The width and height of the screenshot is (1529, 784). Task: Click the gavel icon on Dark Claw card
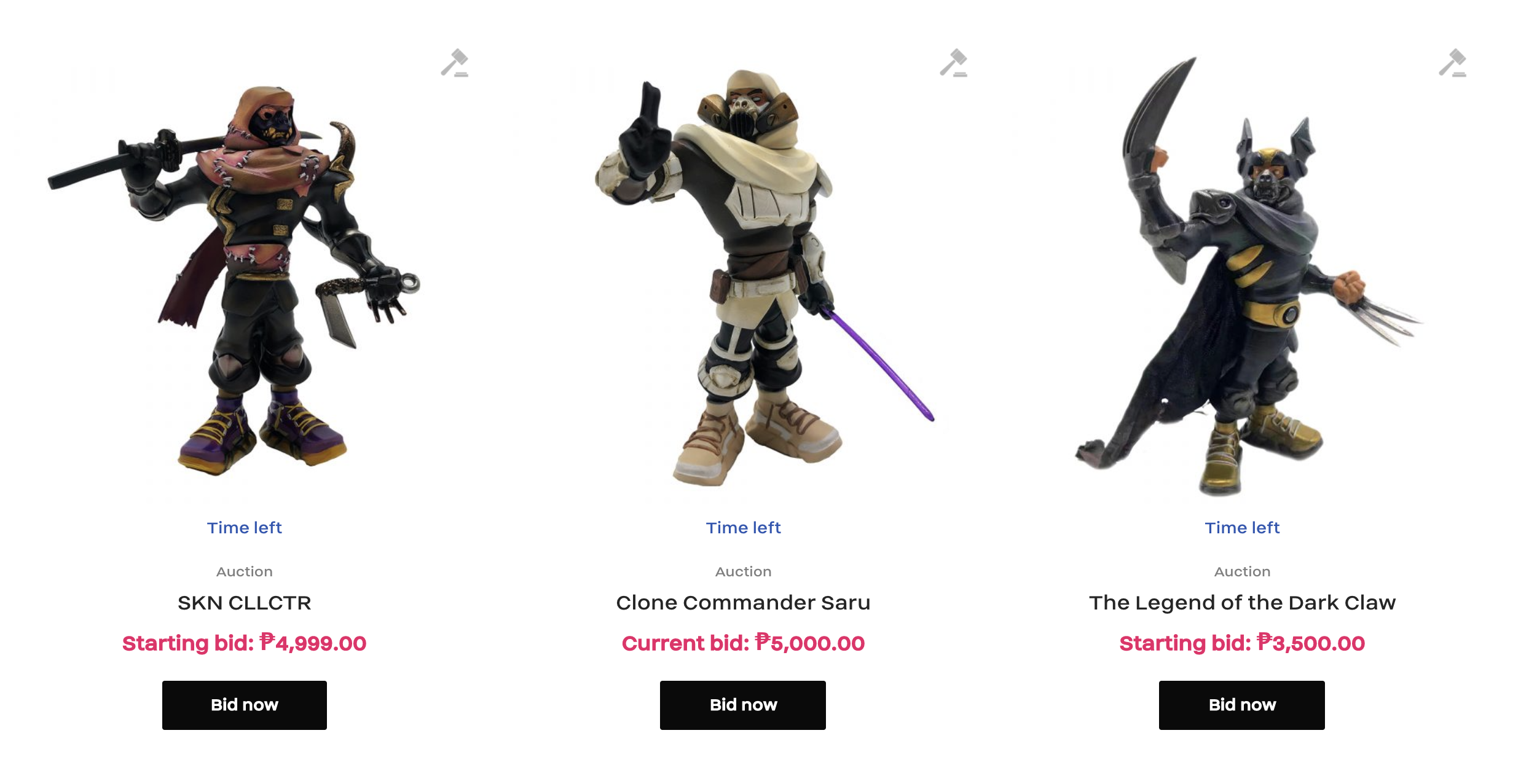point(1453,63)
